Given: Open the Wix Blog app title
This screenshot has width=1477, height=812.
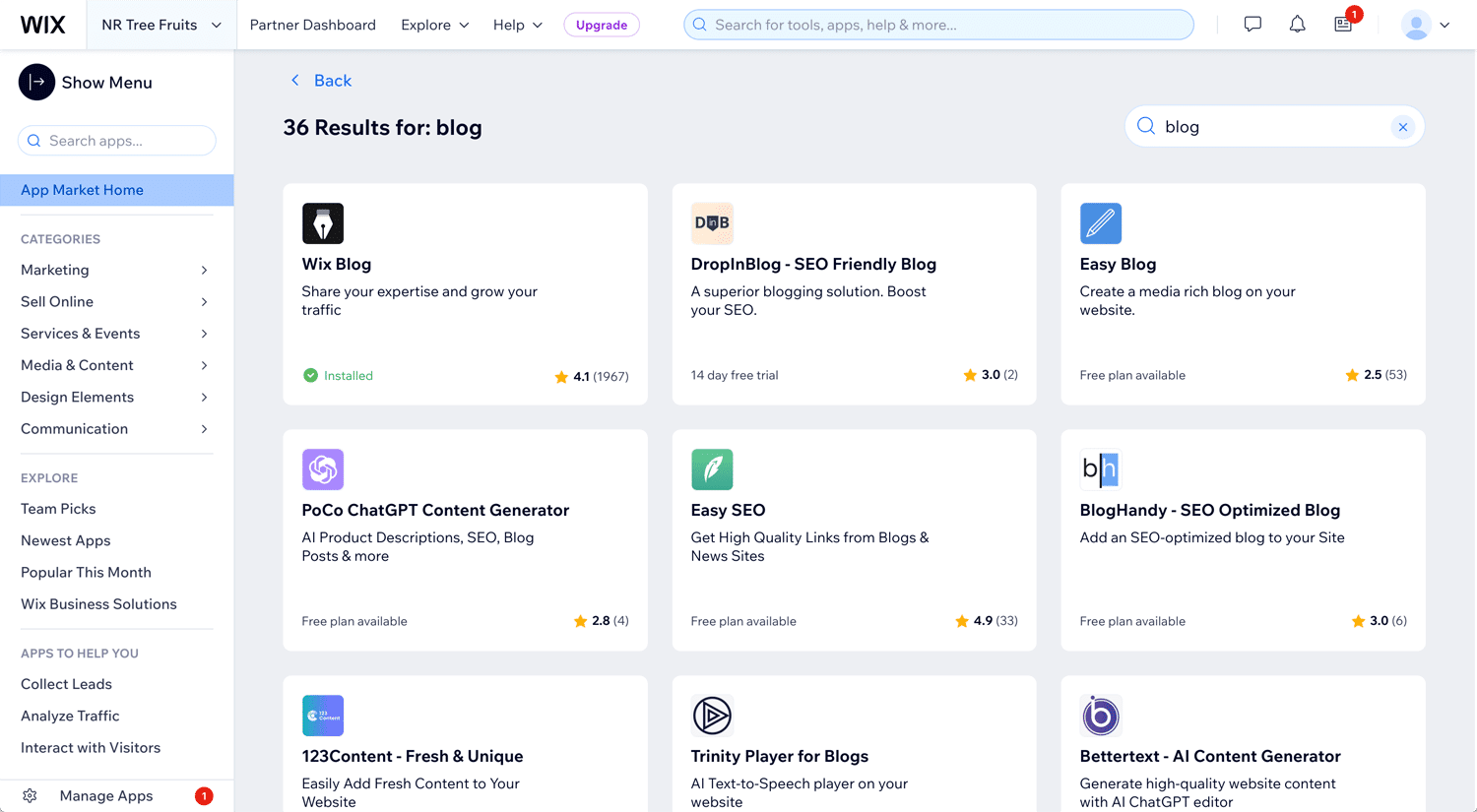Looking at the screenshot, I should (337, 264).
